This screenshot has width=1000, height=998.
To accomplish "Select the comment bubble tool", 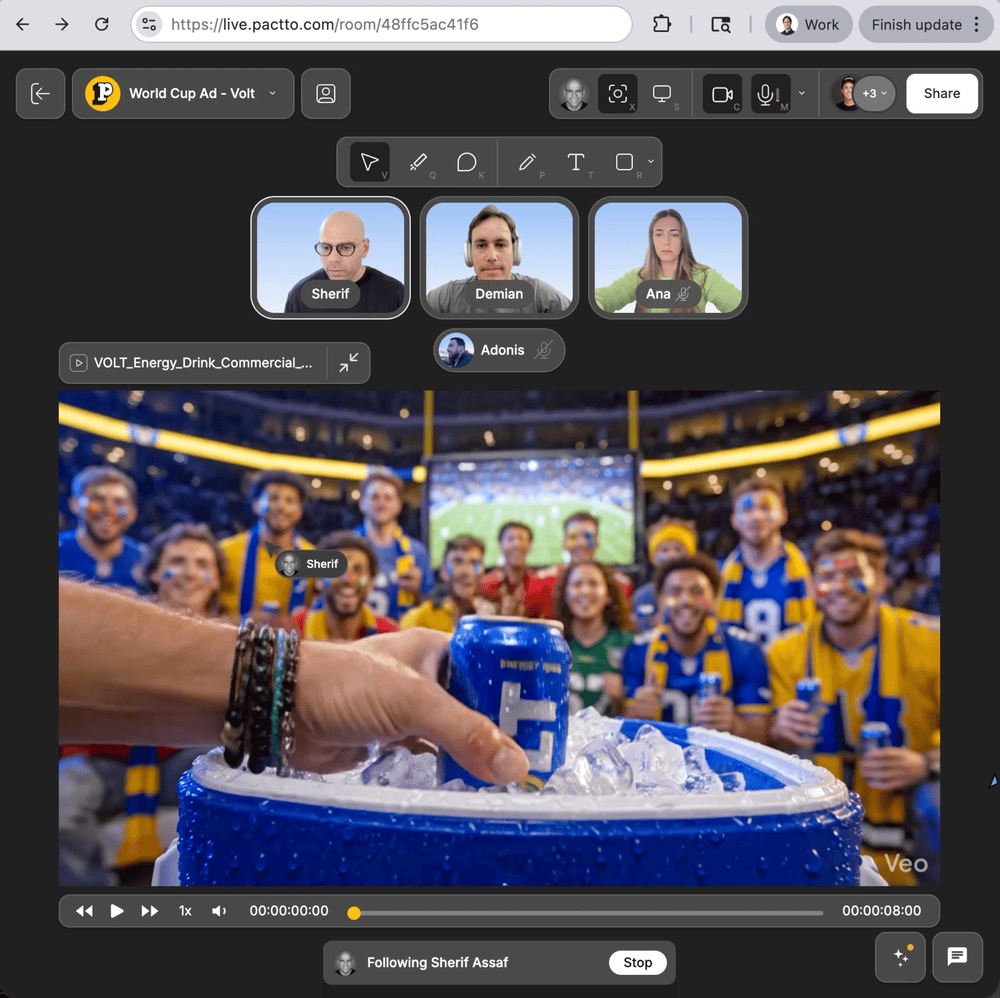I will pyautogui.click(x=467, y=162).
